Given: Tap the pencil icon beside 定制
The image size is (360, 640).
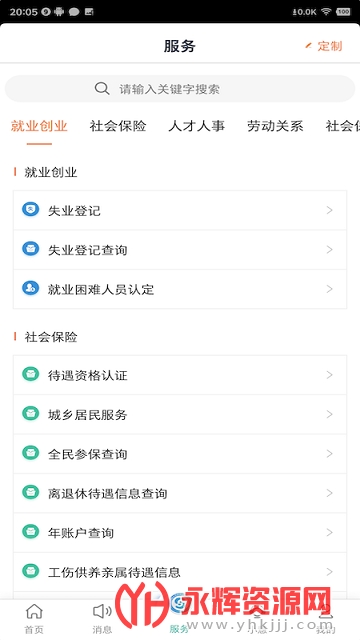Looking at the screenshot, I should [309, 46].
